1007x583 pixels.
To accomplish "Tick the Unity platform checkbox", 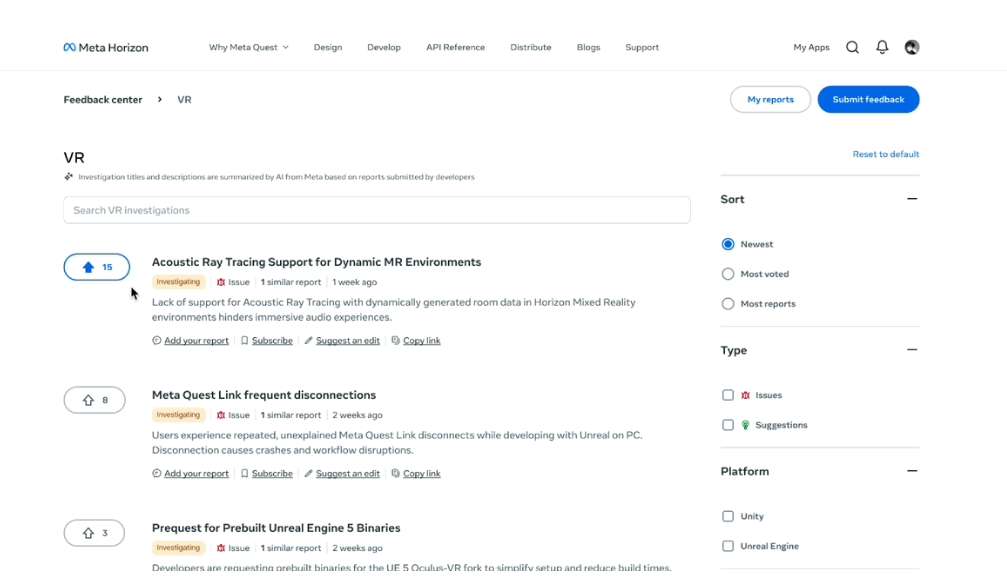I will tap(728, 516).
